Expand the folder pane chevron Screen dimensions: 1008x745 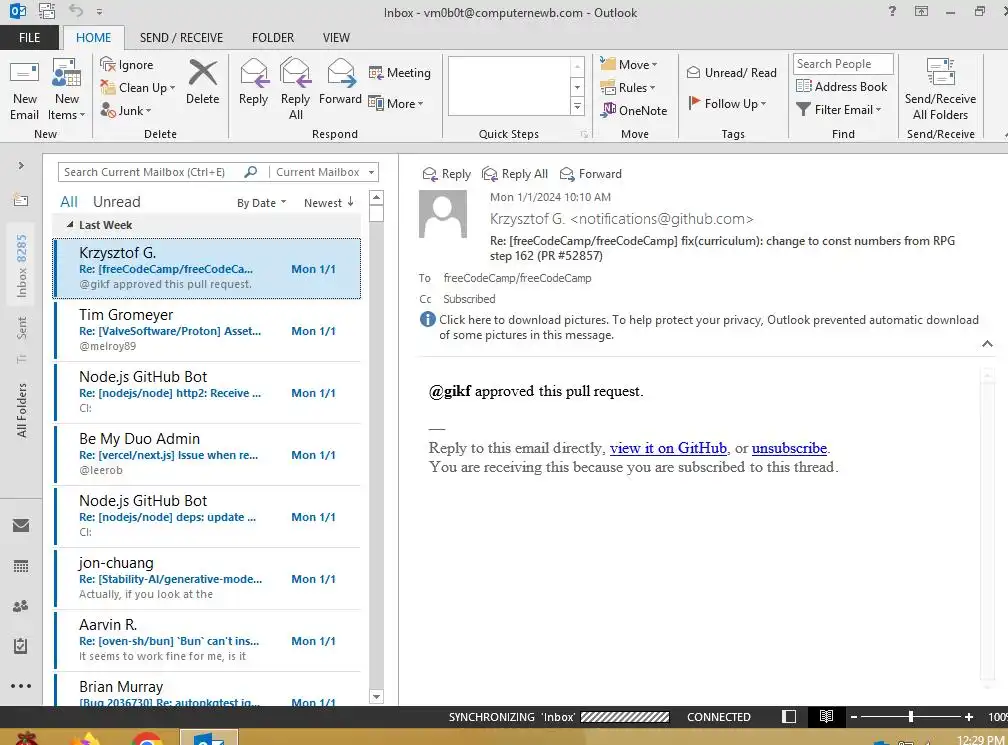pyautogui.click(x=21, y=166)
